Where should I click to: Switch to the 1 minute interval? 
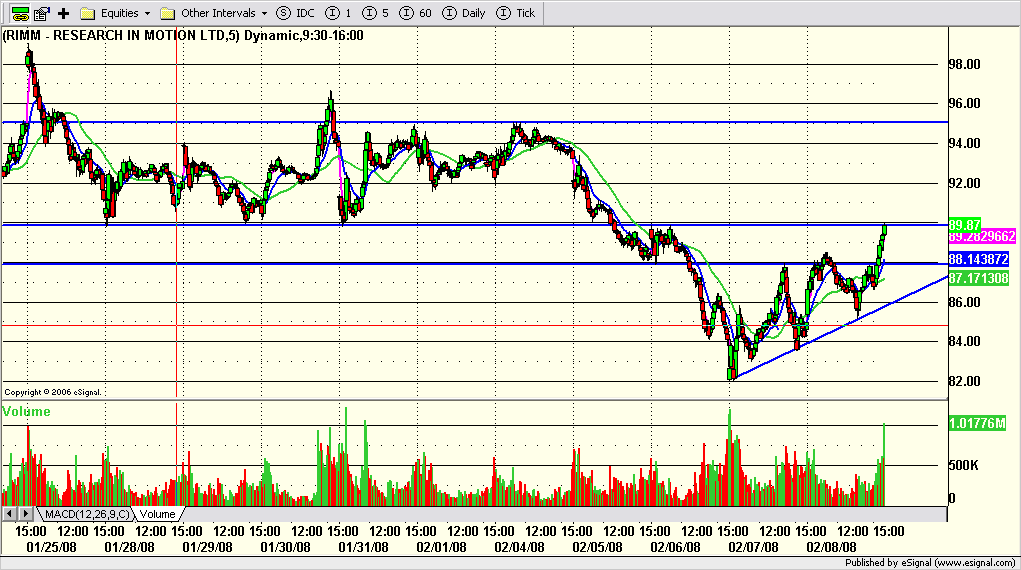click(x=339, y=13)
